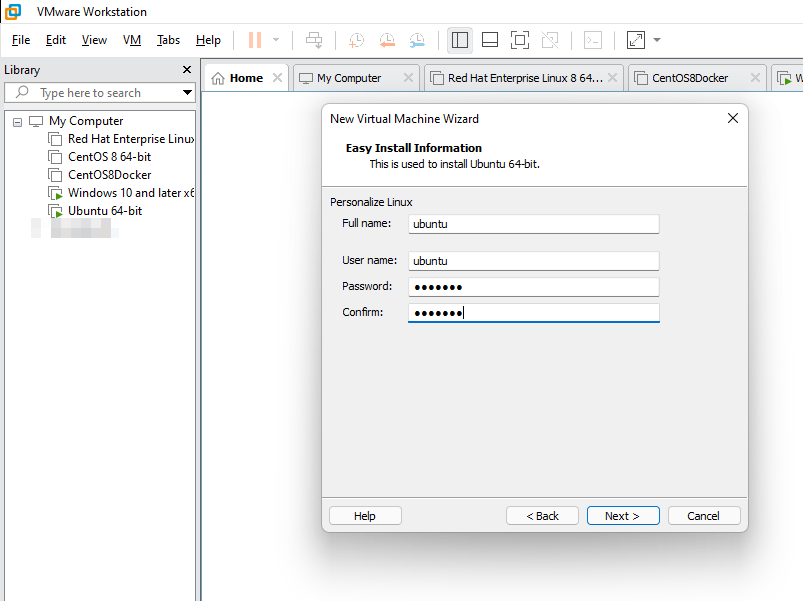Screen dimensions: 803x601
Task: Click the Console View toolbar icon
Action: point(593,40)
